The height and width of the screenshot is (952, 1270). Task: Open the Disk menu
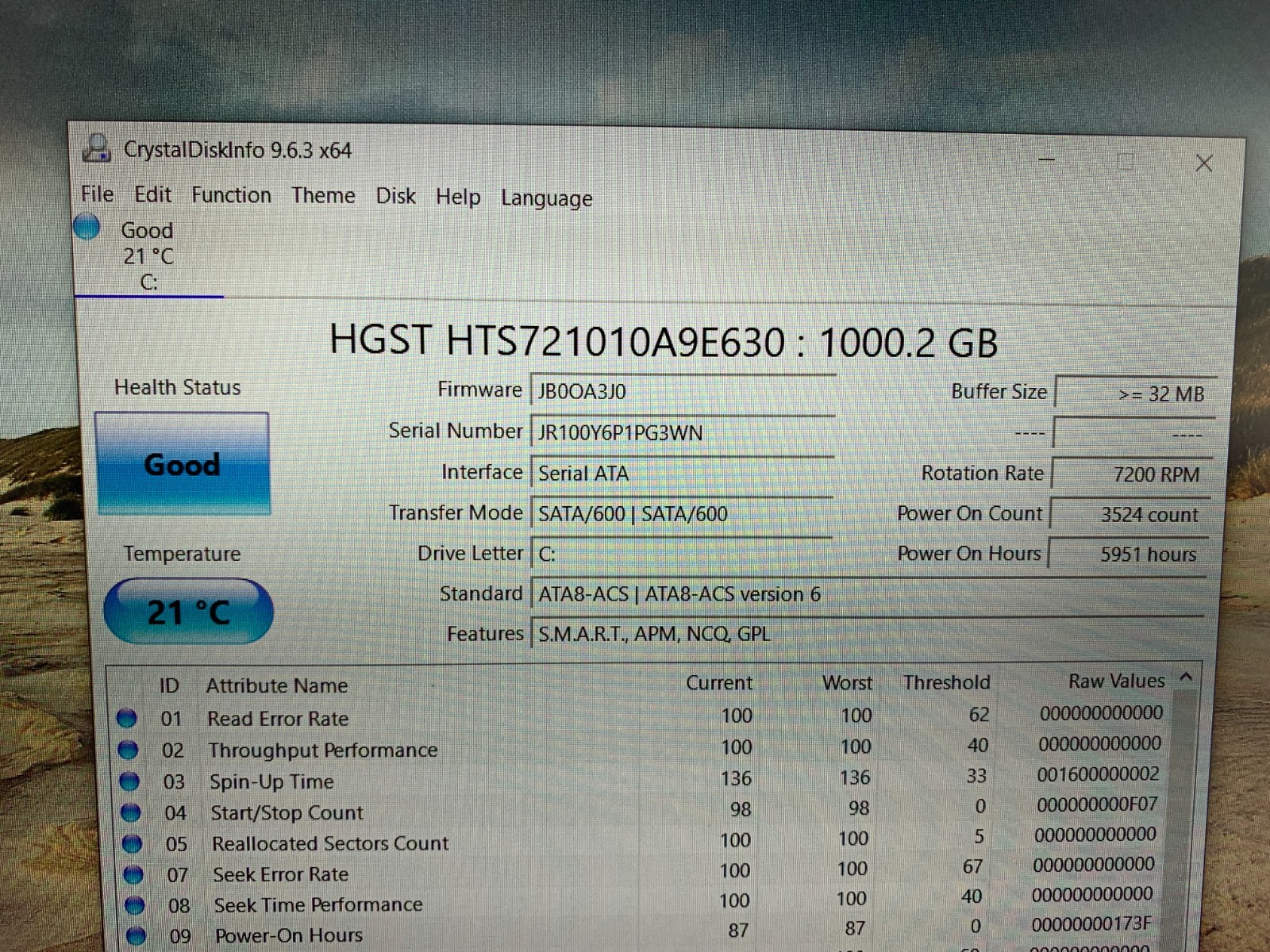[x=395, y=196]
